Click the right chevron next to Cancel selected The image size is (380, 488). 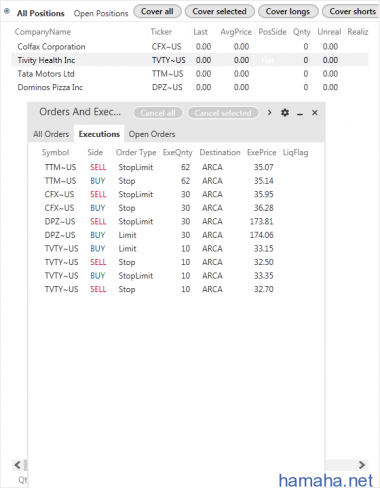click(269, 113)
